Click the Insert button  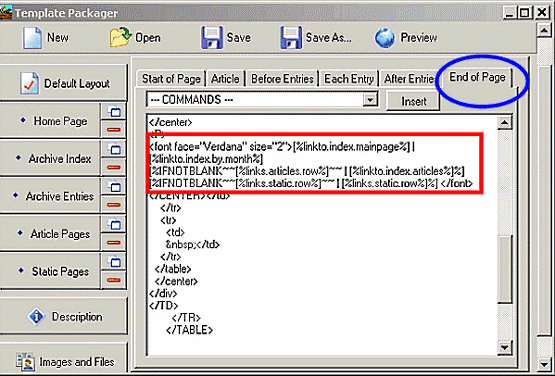click(413, 101)
